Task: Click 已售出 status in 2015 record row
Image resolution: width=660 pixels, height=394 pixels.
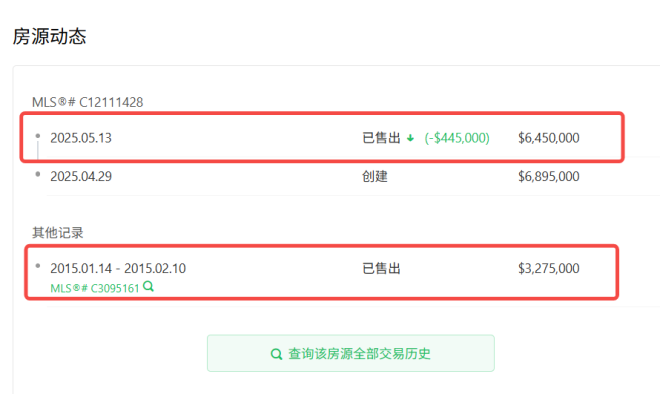Action: pos(381,269)
